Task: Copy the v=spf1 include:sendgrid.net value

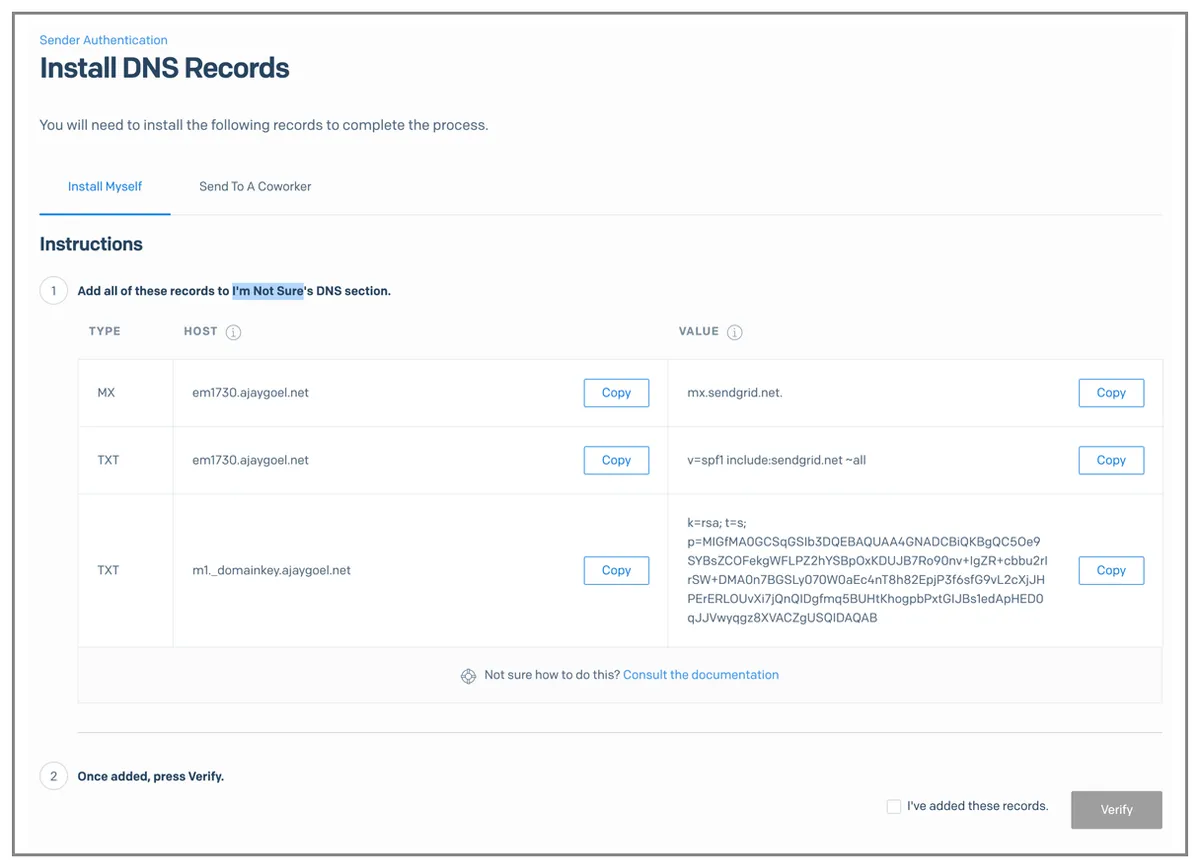Action: [1111, 460]
